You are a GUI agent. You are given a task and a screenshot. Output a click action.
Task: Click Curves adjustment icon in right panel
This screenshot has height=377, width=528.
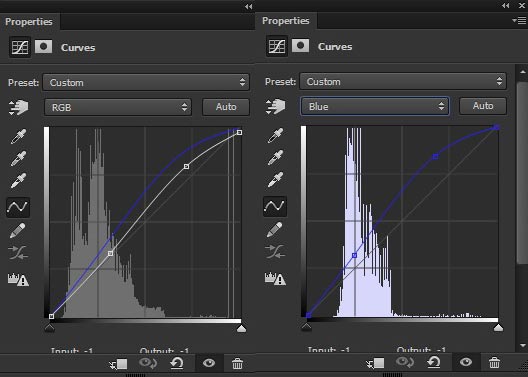coord(277,46)
